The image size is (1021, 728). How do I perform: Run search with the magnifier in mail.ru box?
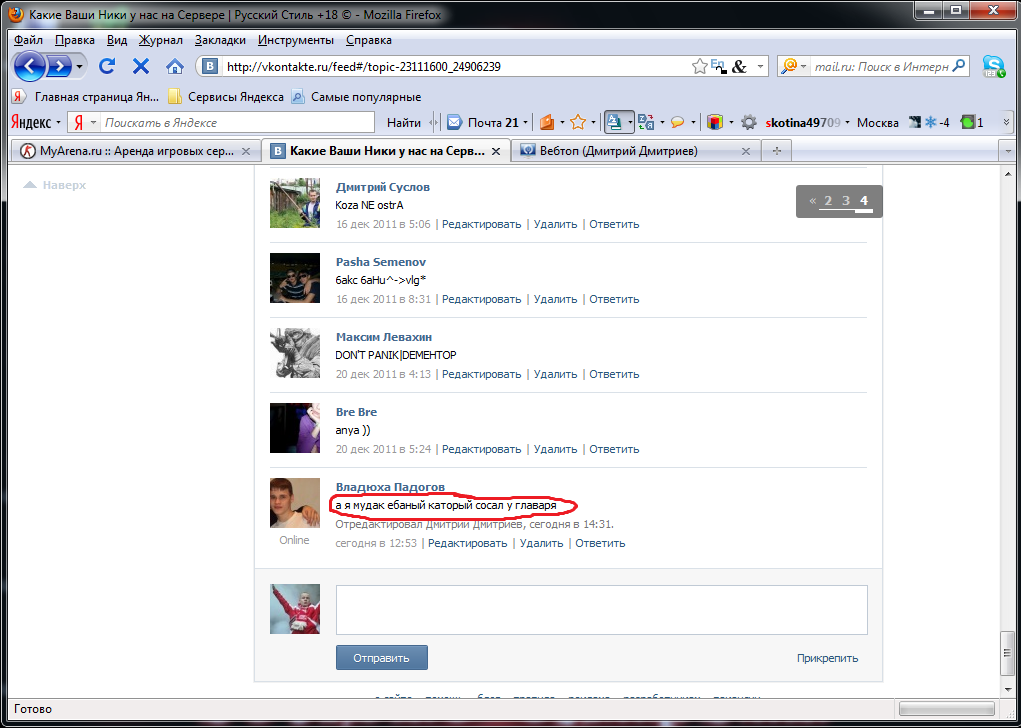(958, 66)
